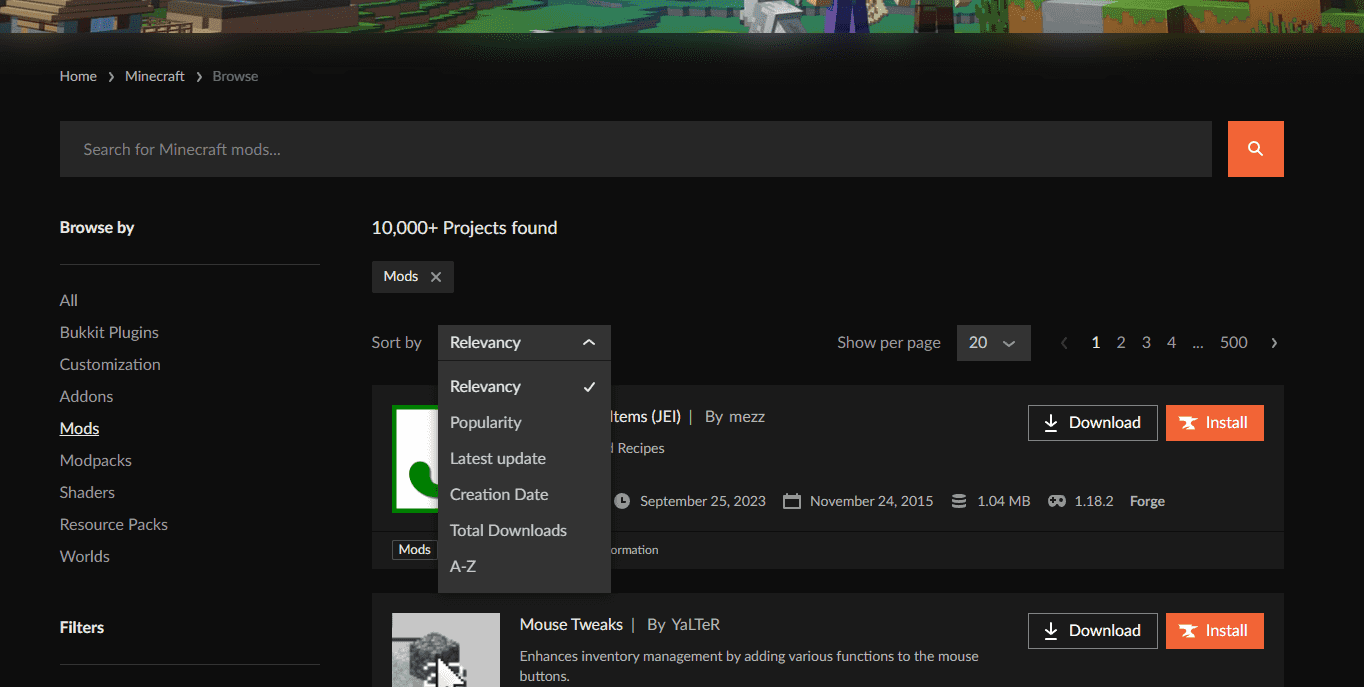Screen dimensions: 1364x687
Task: Browse the Shaders category
Action: coord(87,493)
